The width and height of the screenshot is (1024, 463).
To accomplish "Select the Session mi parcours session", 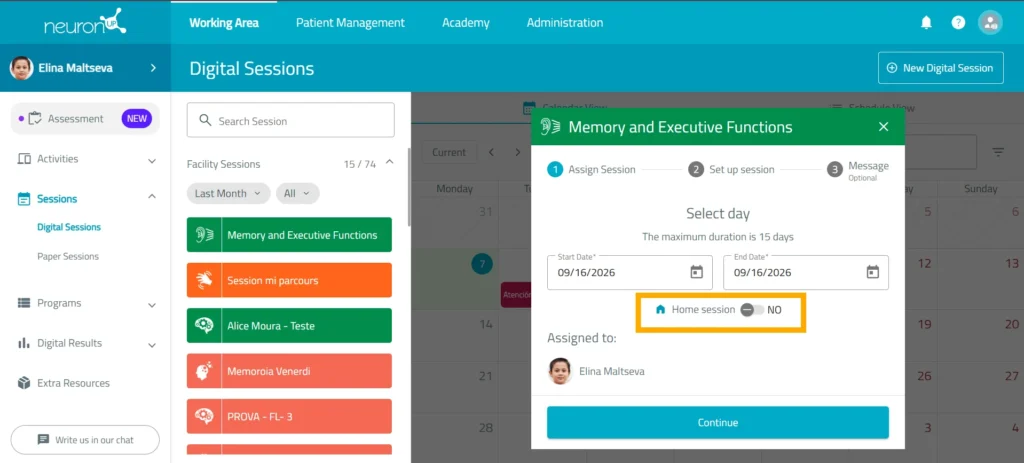I will click(289, 280).
